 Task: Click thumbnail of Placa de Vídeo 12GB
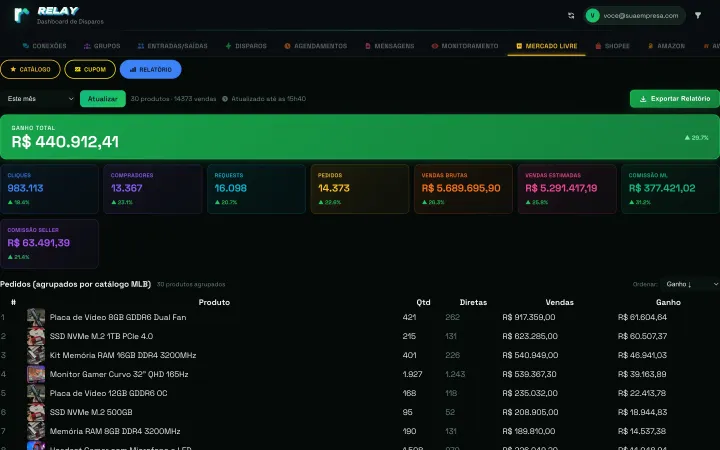pyautogui.click(x=36, y=394)
